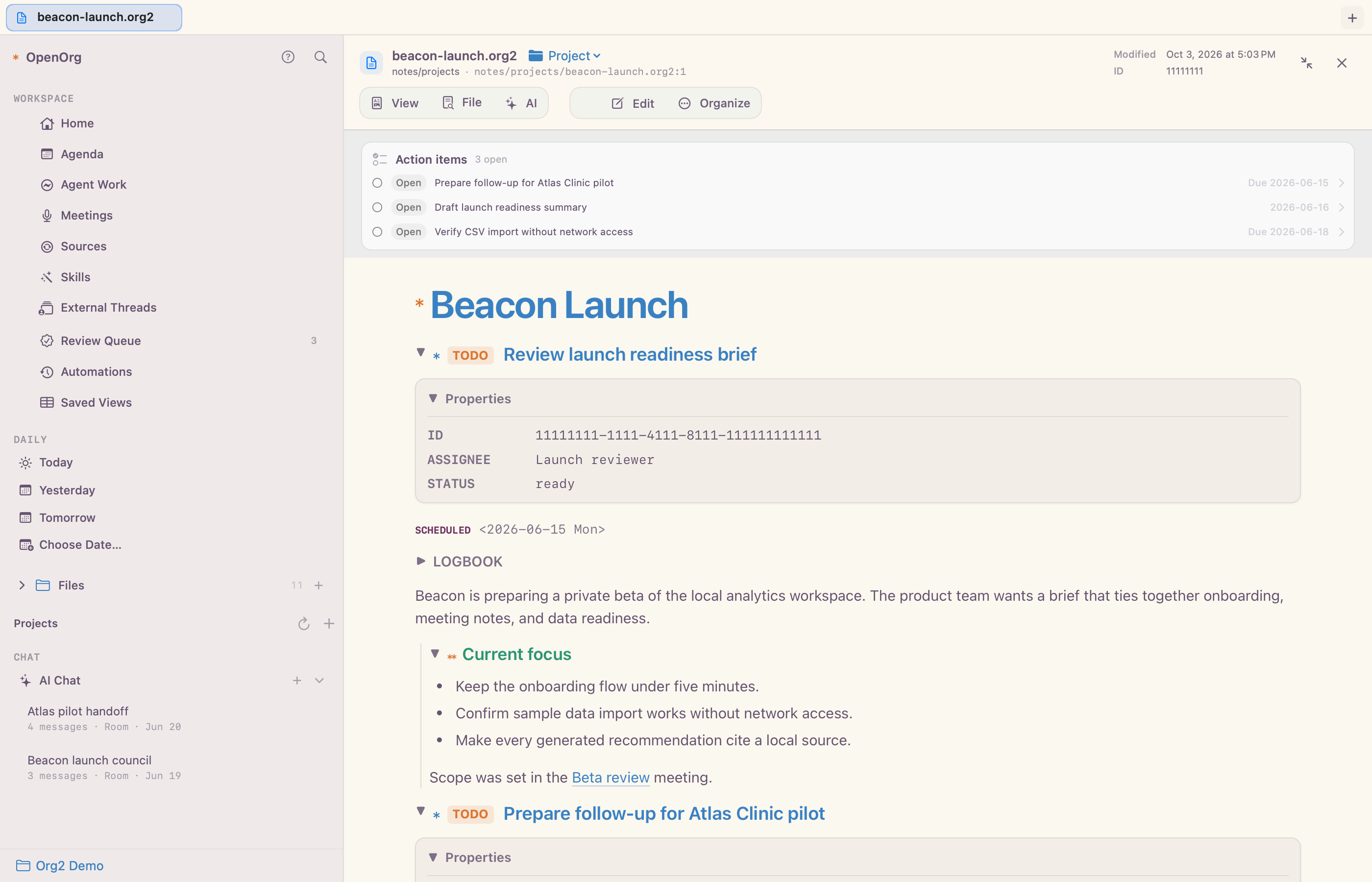Screen dimensions: 1372x882
Task: Follow the Beta review link
Action: tap(611, 778)
